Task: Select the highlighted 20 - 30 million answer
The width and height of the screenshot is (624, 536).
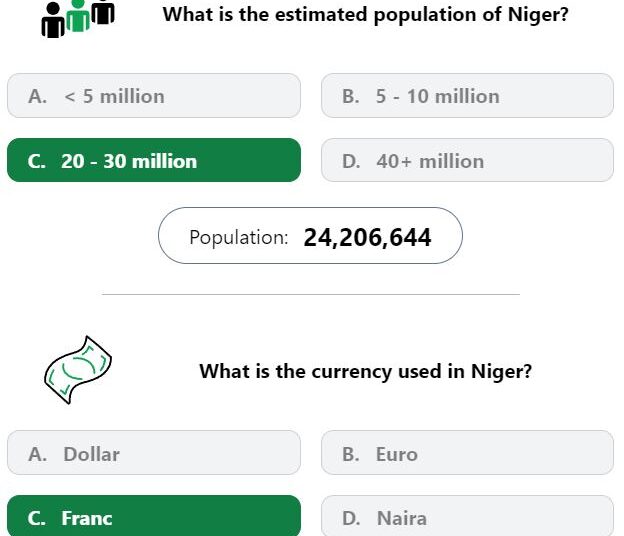Action: 154,160
